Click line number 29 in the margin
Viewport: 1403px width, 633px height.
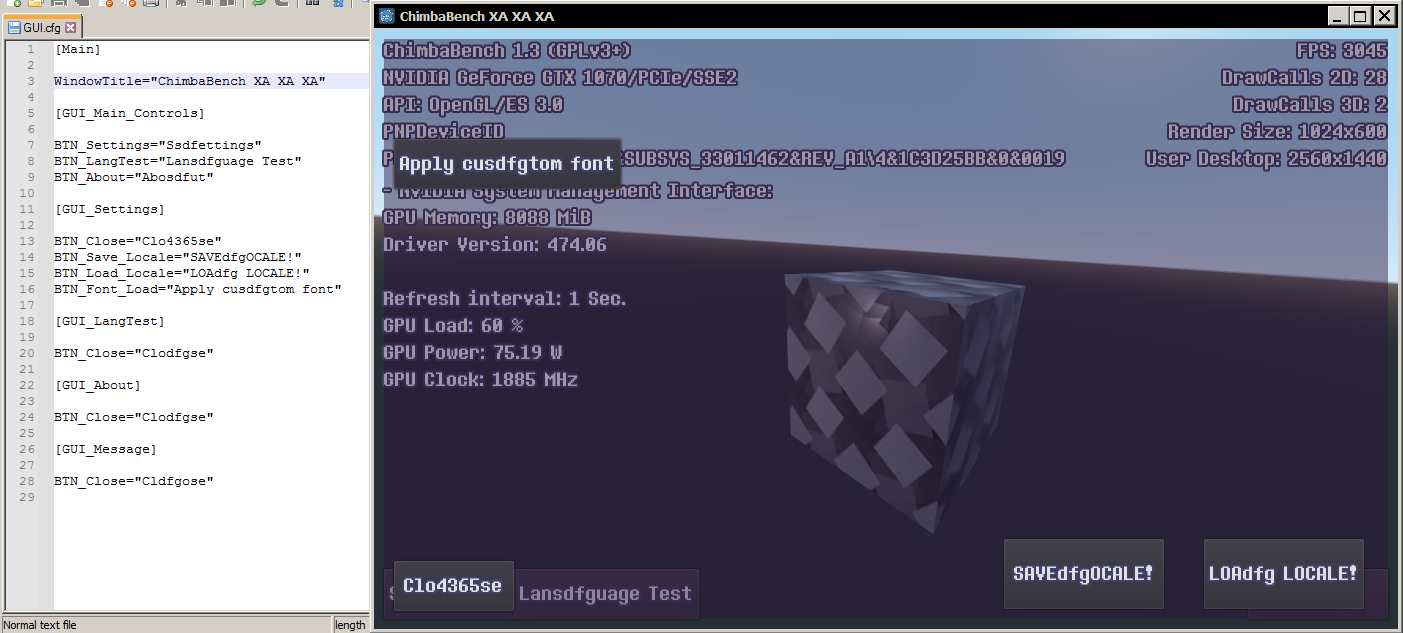28,497
